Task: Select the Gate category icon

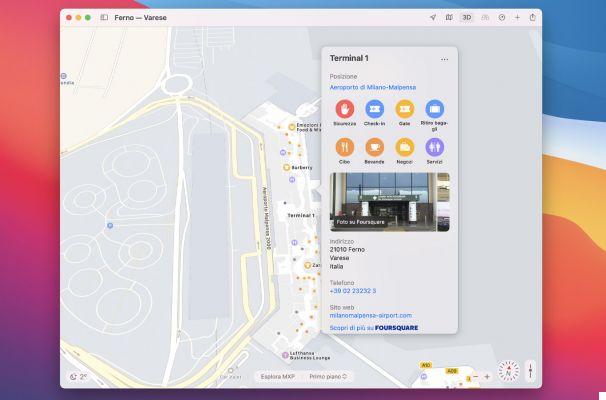Action: pos(405,109)
